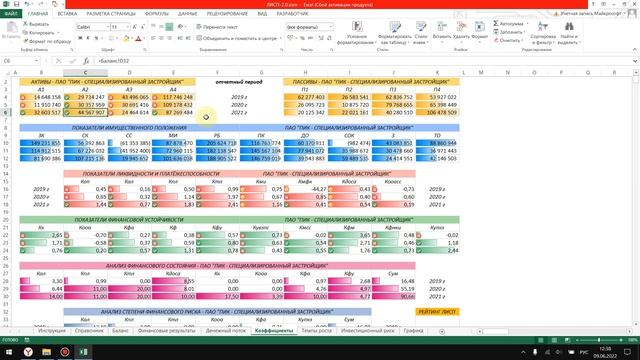Open Cell Styles gallery
Viewport: 640px width, 360px height.
pos(421,33)
